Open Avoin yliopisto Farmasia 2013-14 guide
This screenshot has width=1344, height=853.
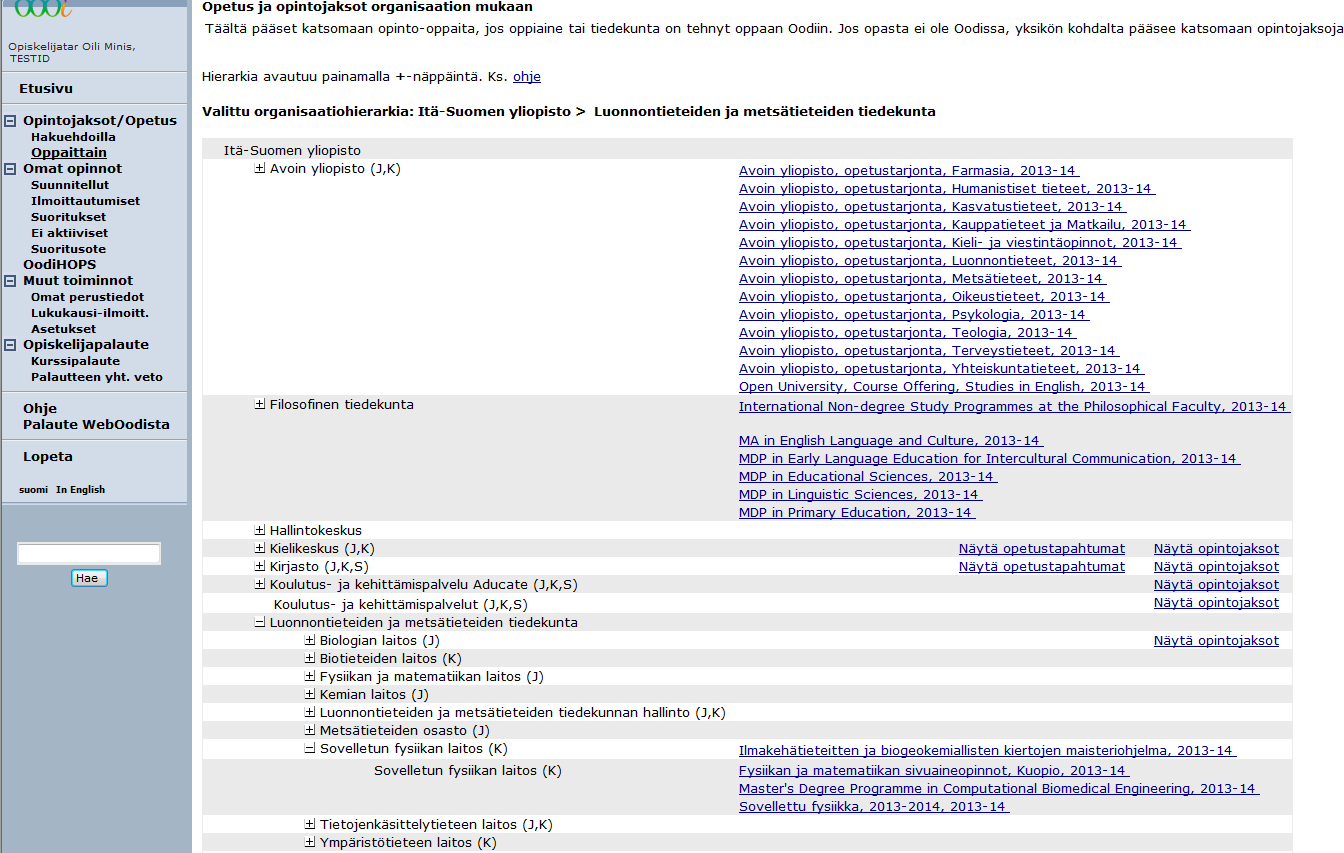(x=909, y=171)
